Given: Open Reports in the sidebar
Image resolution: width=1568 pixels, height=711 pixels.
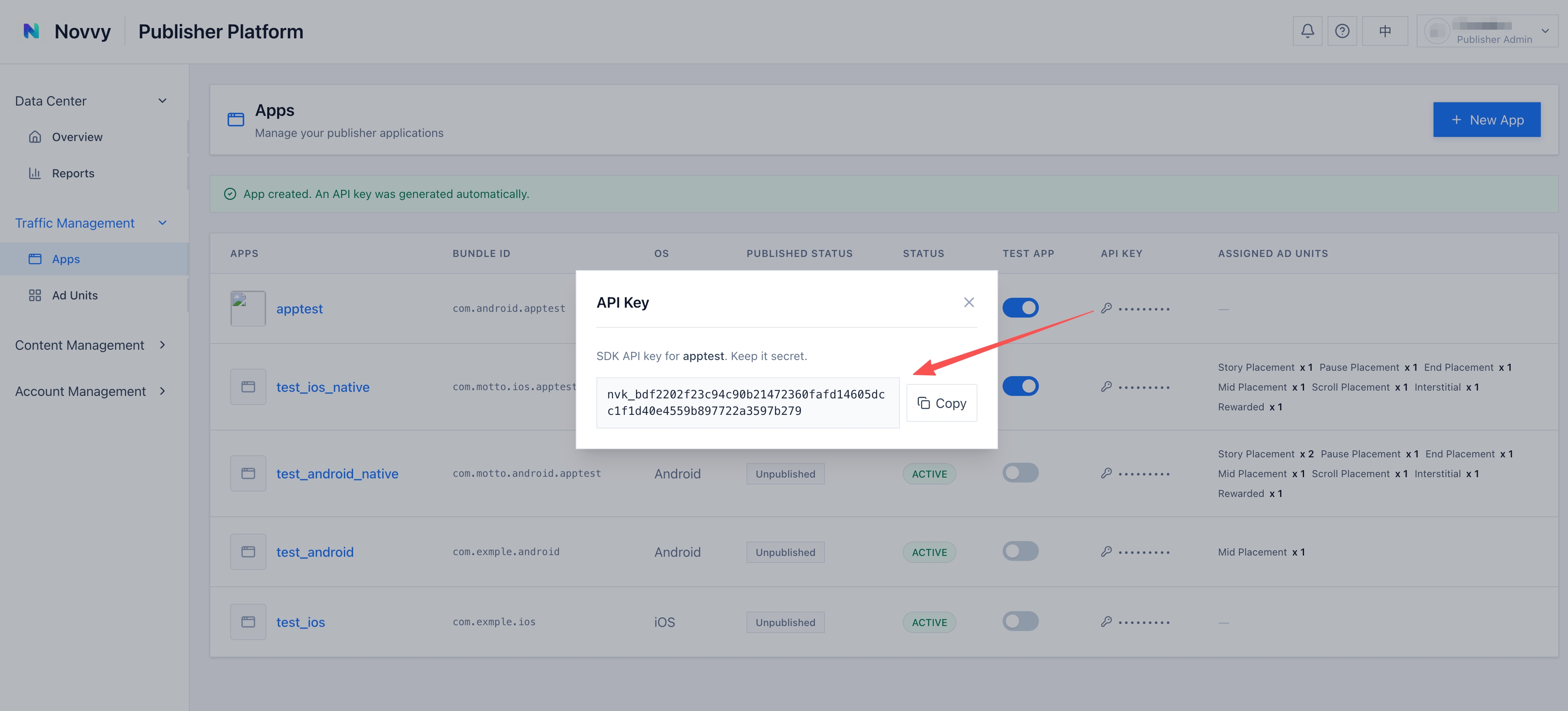Looking at the screenshot, I should click(x=73, y=174).
